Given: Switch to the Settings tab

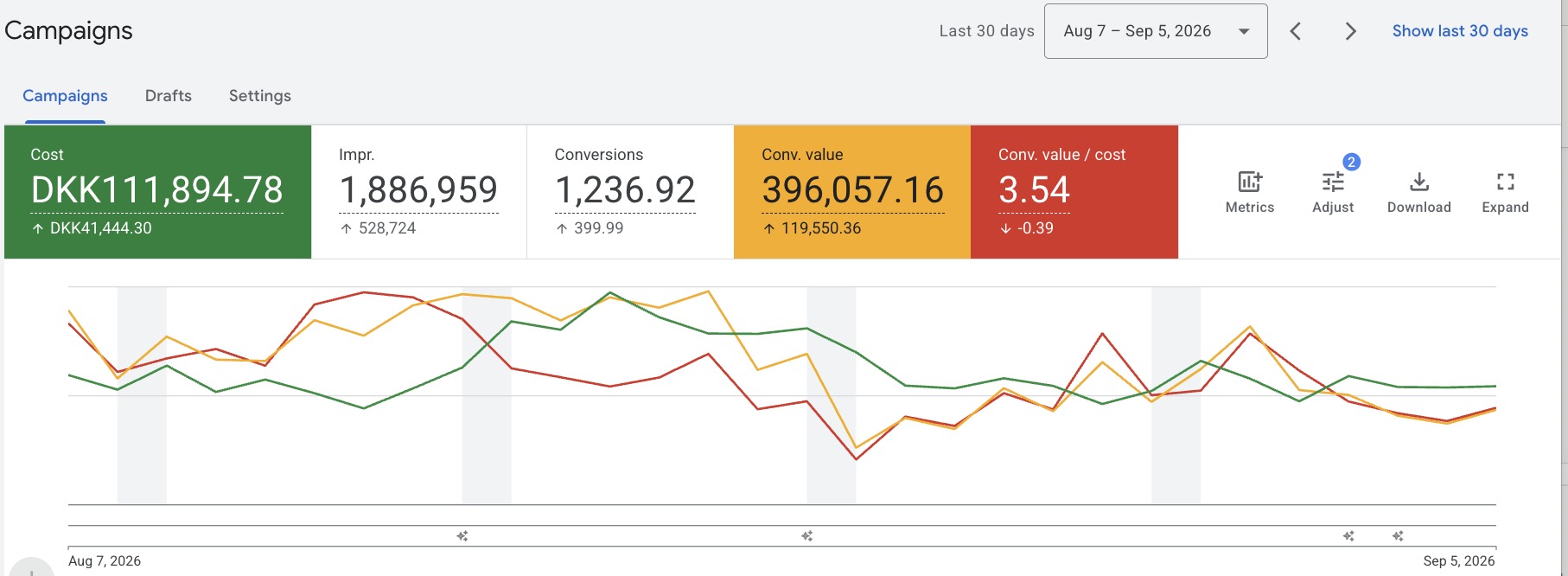Looking at the screenshot, I should 260,96.
